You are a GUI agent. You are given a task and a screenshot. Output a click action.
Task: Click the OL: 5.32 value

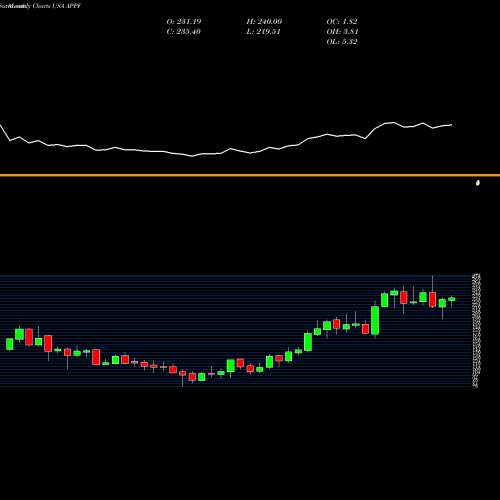[342, 42]
